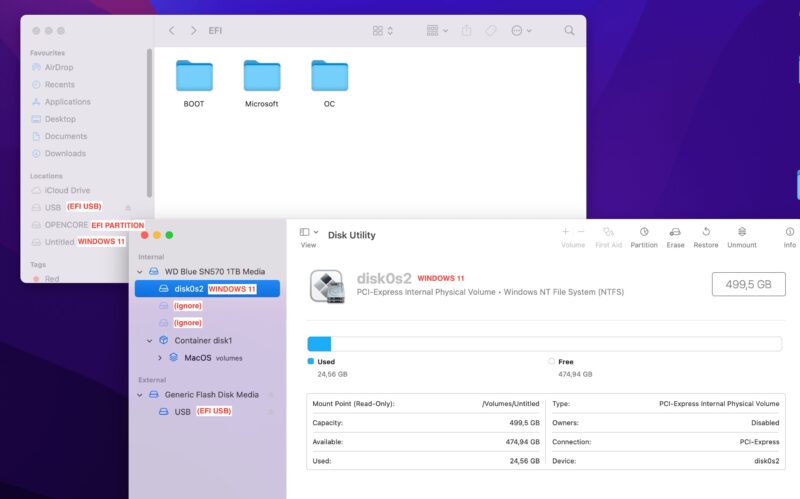Open Finder search magnifier

click(569, 31)
